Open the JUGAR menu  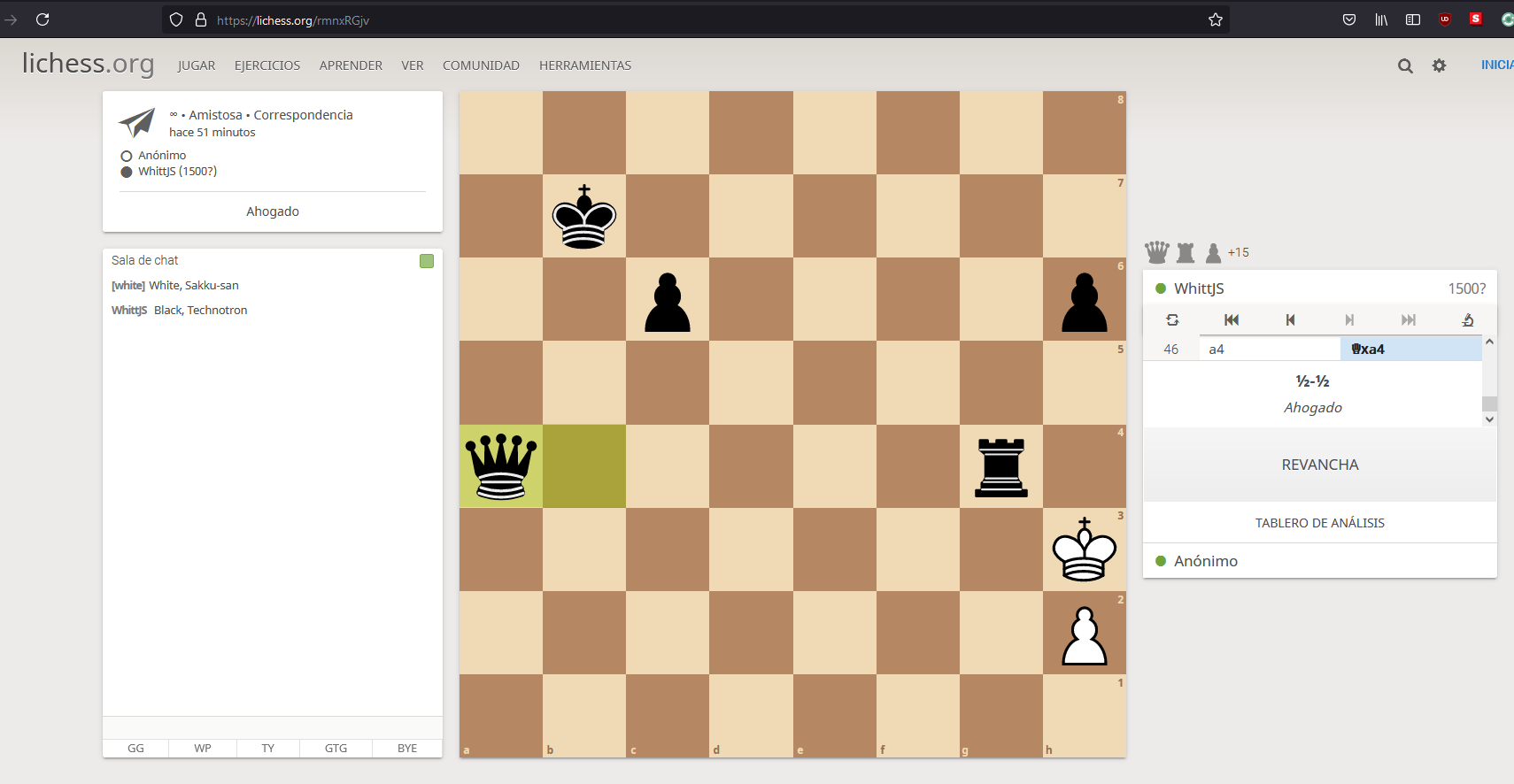pos(197,65)
